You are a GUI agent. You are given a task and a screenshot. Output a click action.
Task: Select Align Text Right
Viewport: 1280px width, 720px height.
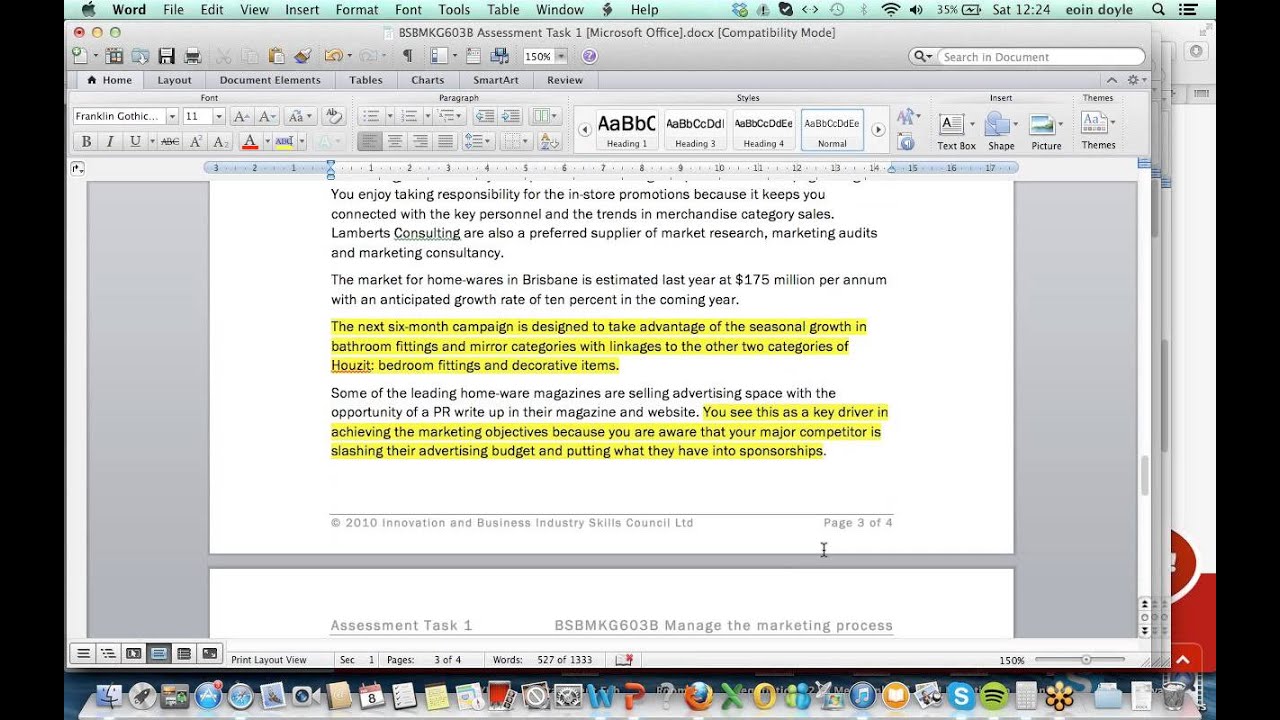pyautogui.click(x=420, y=142)
